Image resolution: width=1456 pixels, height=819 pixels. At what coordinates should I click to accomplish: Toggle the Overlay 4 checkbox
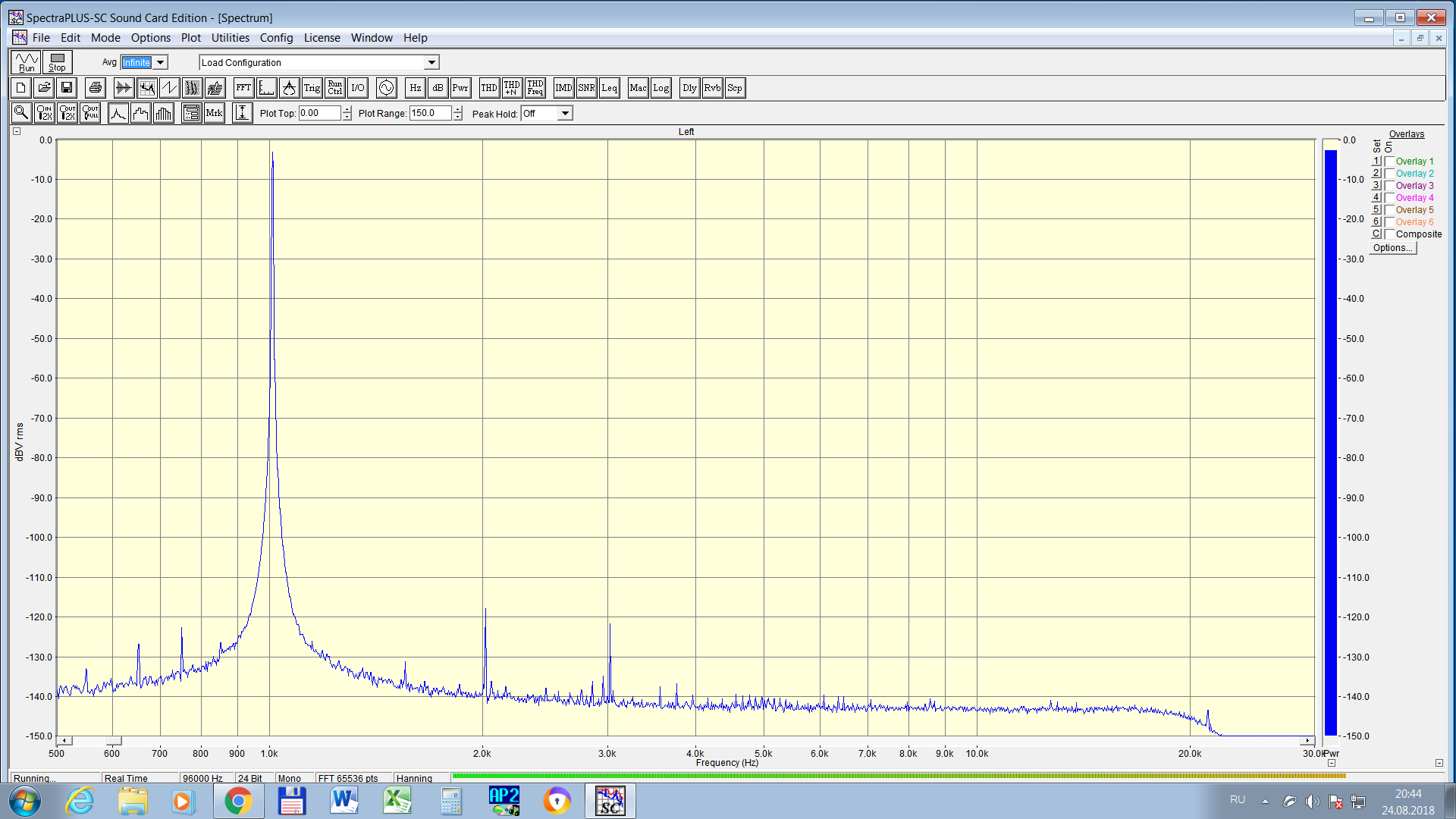click(1389, 198)
